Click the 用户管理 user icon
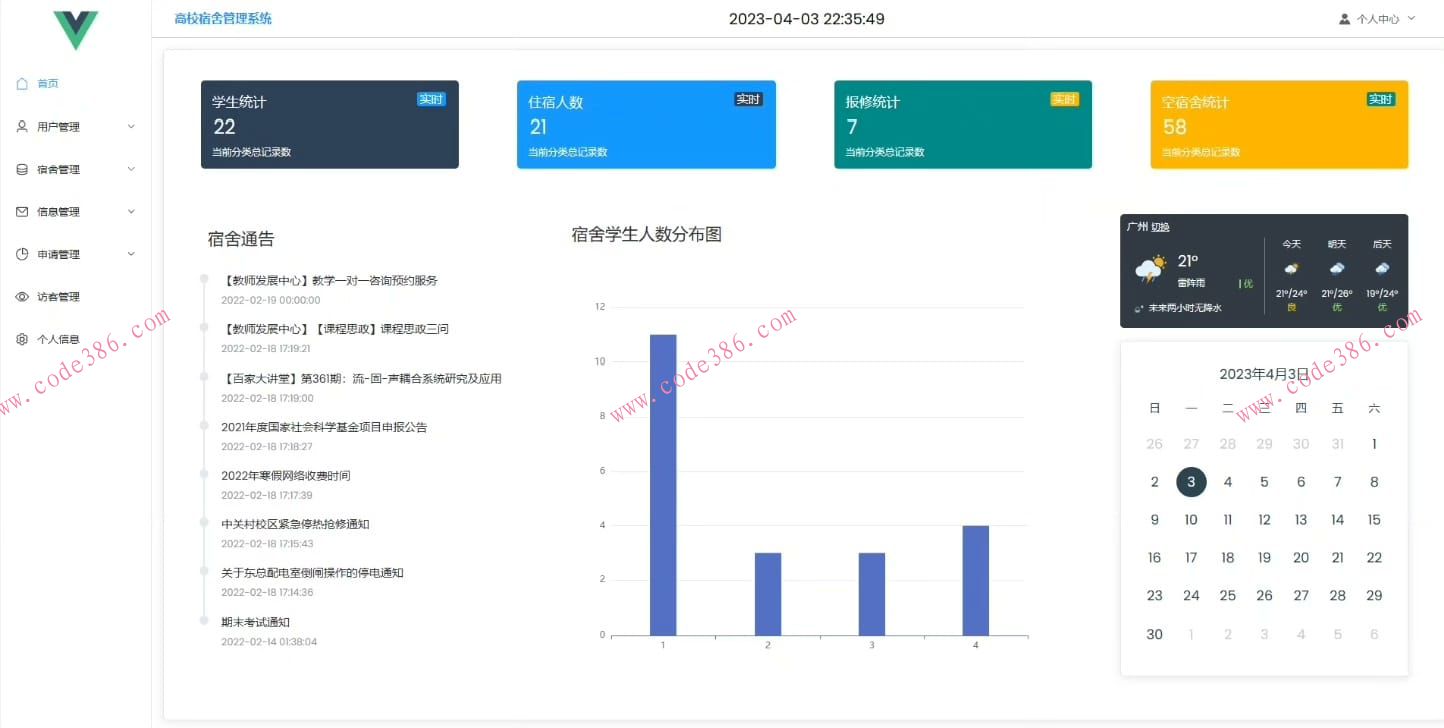 coord(24,126)
